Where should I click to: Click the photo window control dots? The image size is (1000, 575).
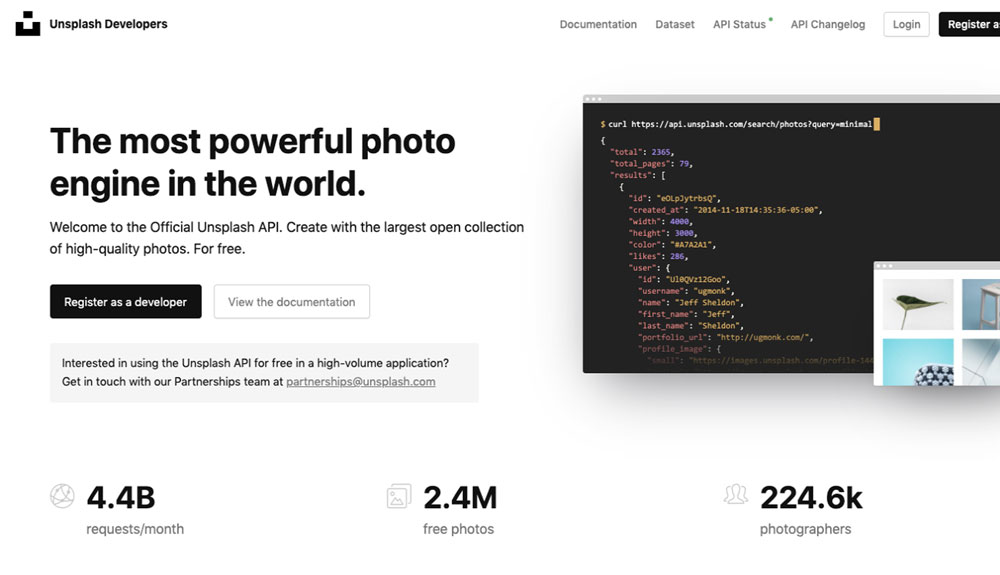(885, 266)
